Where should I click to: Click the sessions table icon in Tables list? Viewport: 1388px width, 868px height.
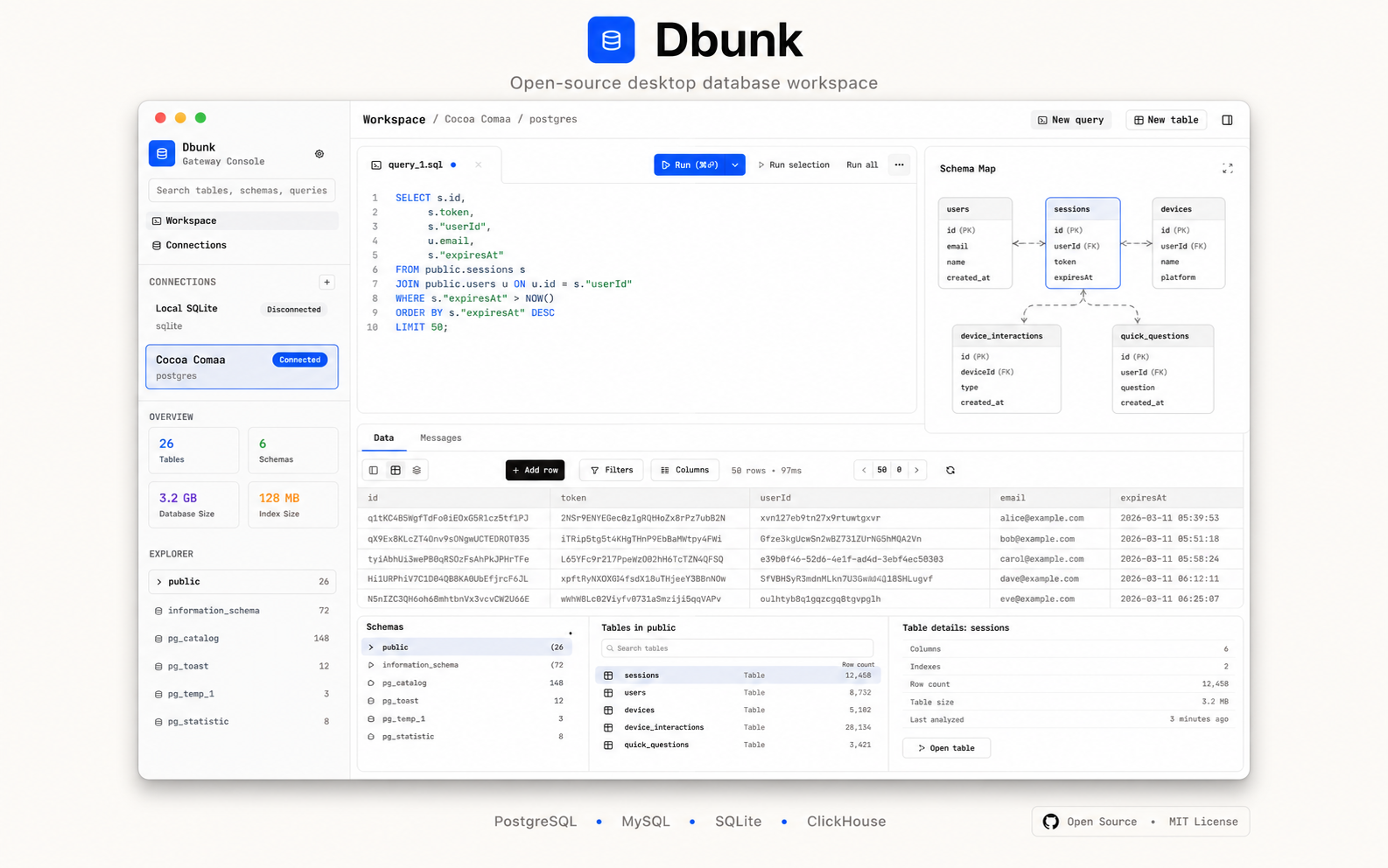[x=608, y=675]
